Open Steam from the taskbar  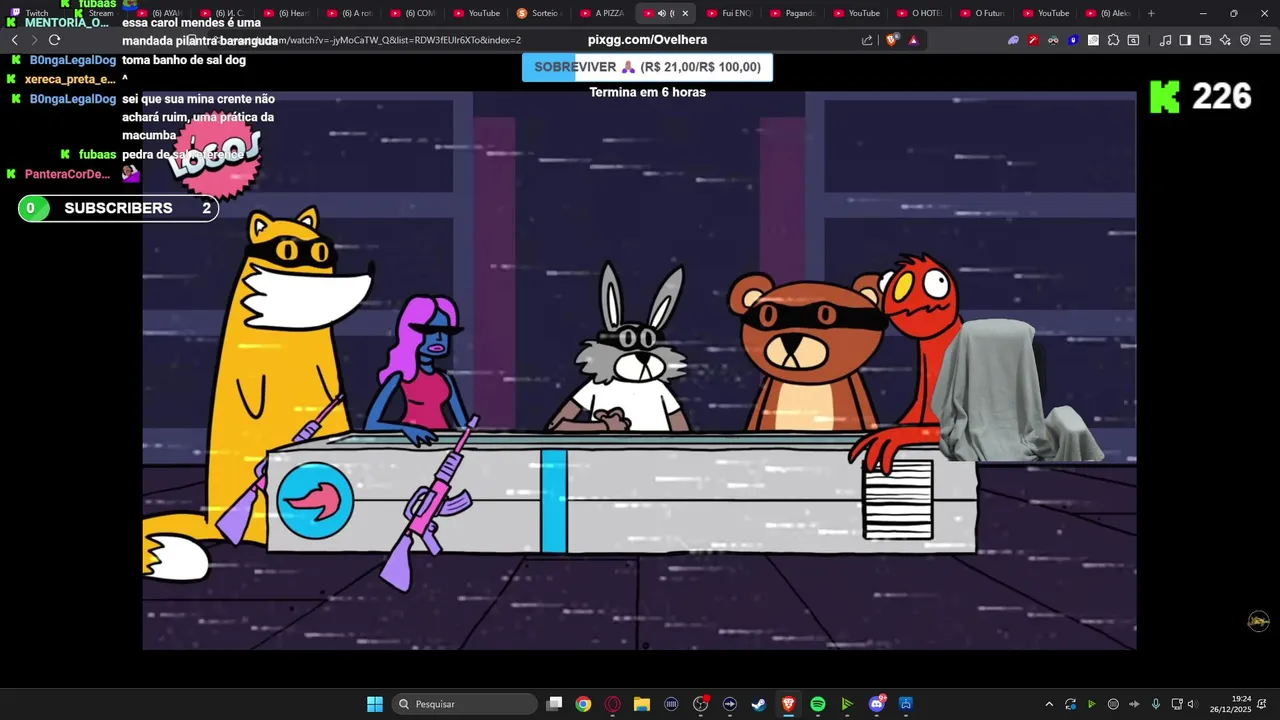click(759, 704)
